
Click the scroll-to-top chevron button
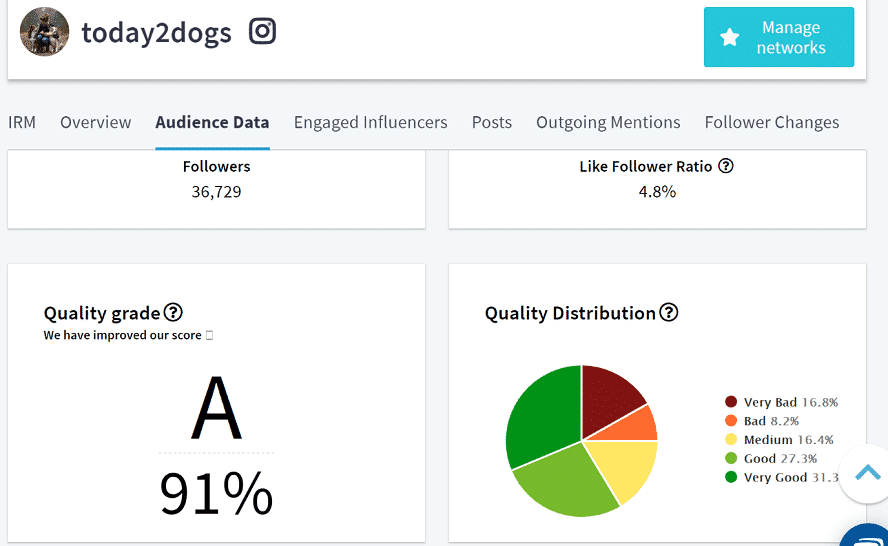(867, 472)
